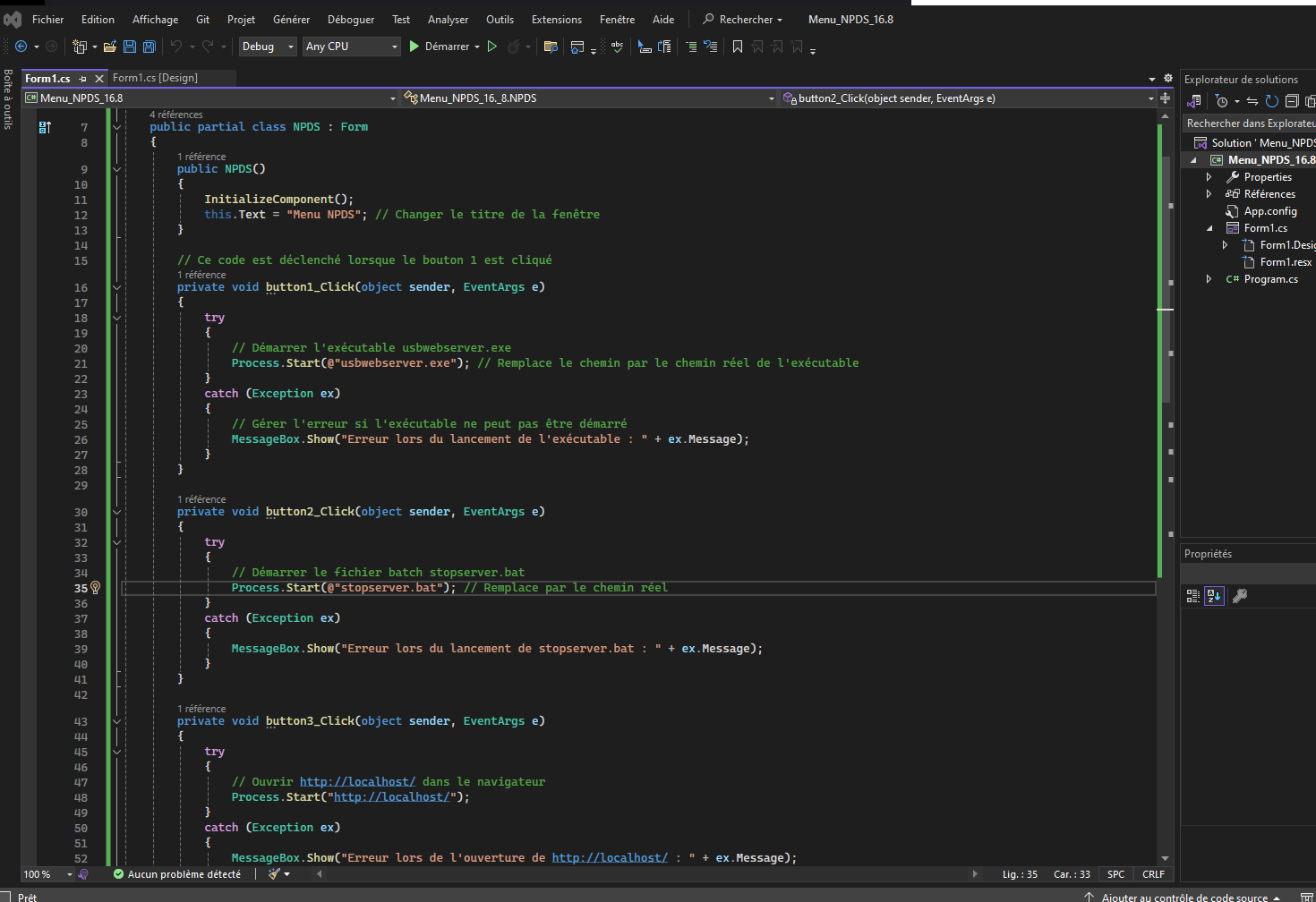The image size is (1316, 902).
Task: Click the lightbulb quick actions icon on line 35
Action: (95, 588)
